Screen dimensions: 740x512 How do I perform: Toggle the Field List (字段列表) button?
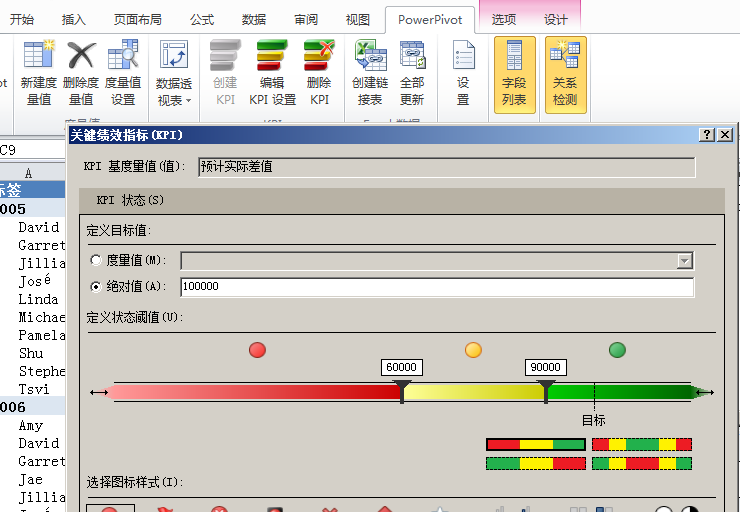[514, 75]
